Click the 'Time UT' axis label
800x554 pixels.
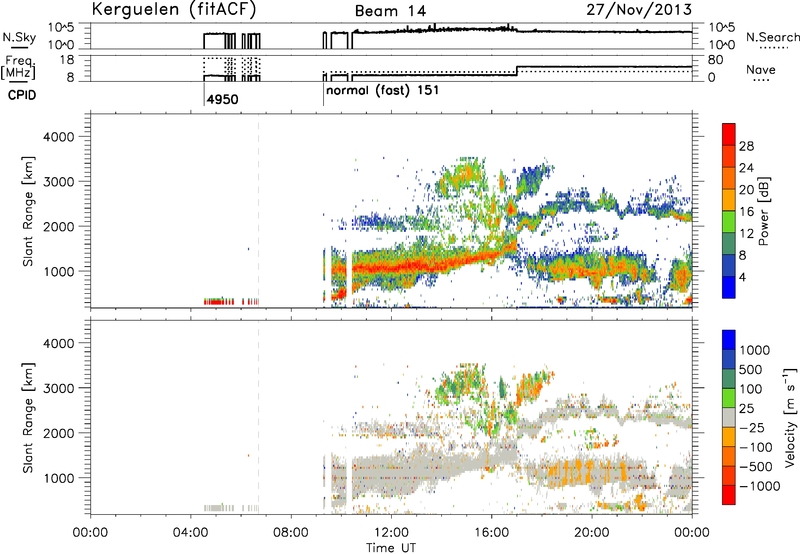click(x=391, y=548)
